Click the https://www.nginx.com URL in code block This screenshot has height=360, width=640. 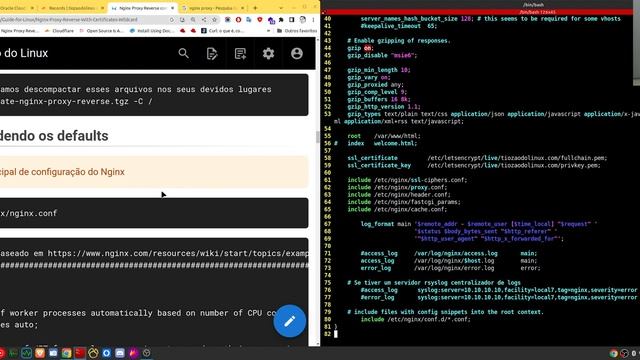tap(178, 253)
